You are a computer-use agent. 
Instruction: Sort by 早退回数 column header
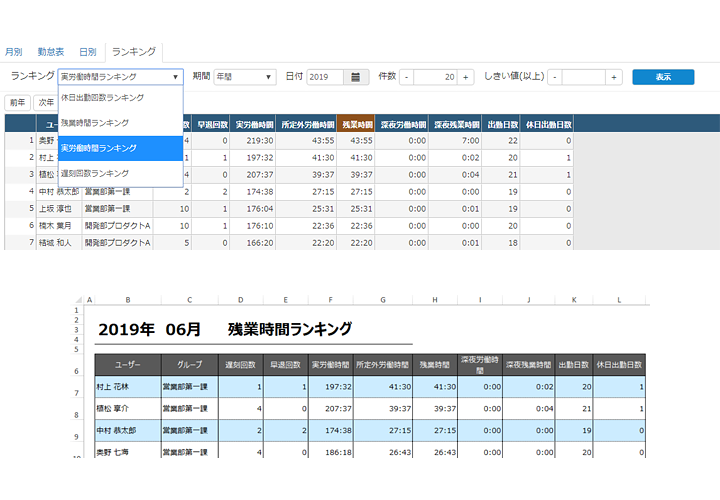pyautogui.click(x=211, y=124)
